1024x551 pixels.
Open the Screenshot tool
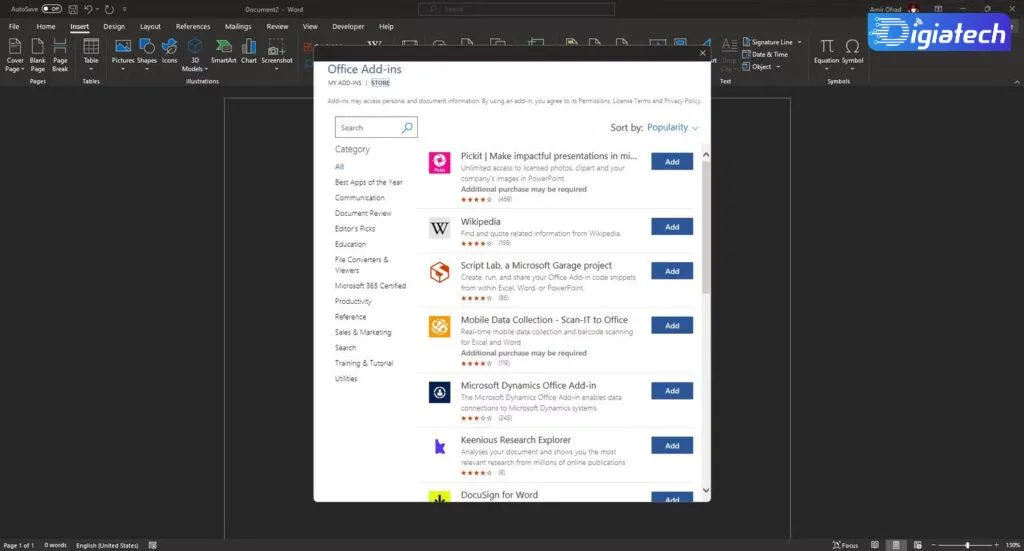tap(277, 52)
